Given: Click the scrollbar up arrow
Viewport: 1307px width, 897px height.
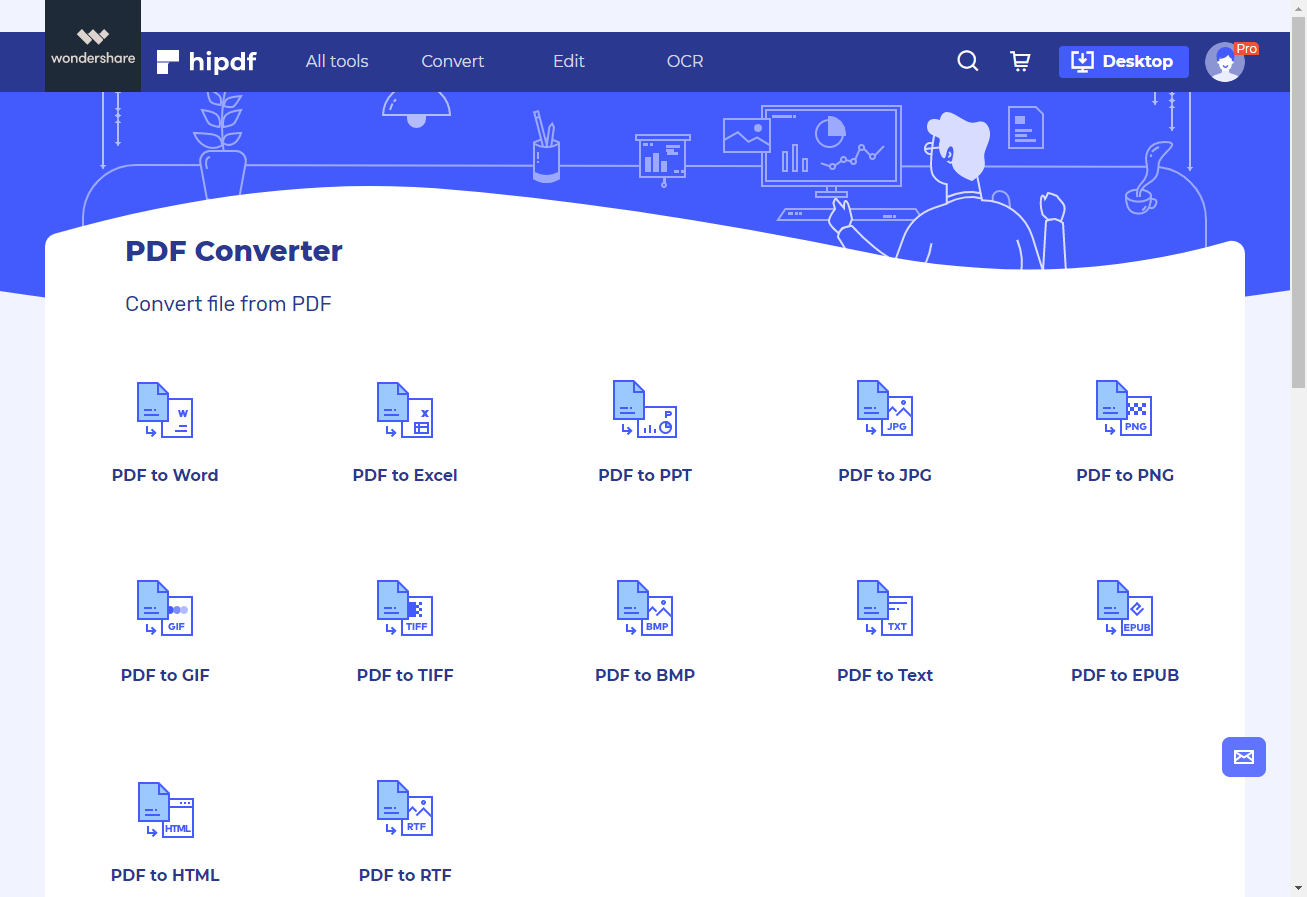Looking at the screenshot, I should 1298,8.
